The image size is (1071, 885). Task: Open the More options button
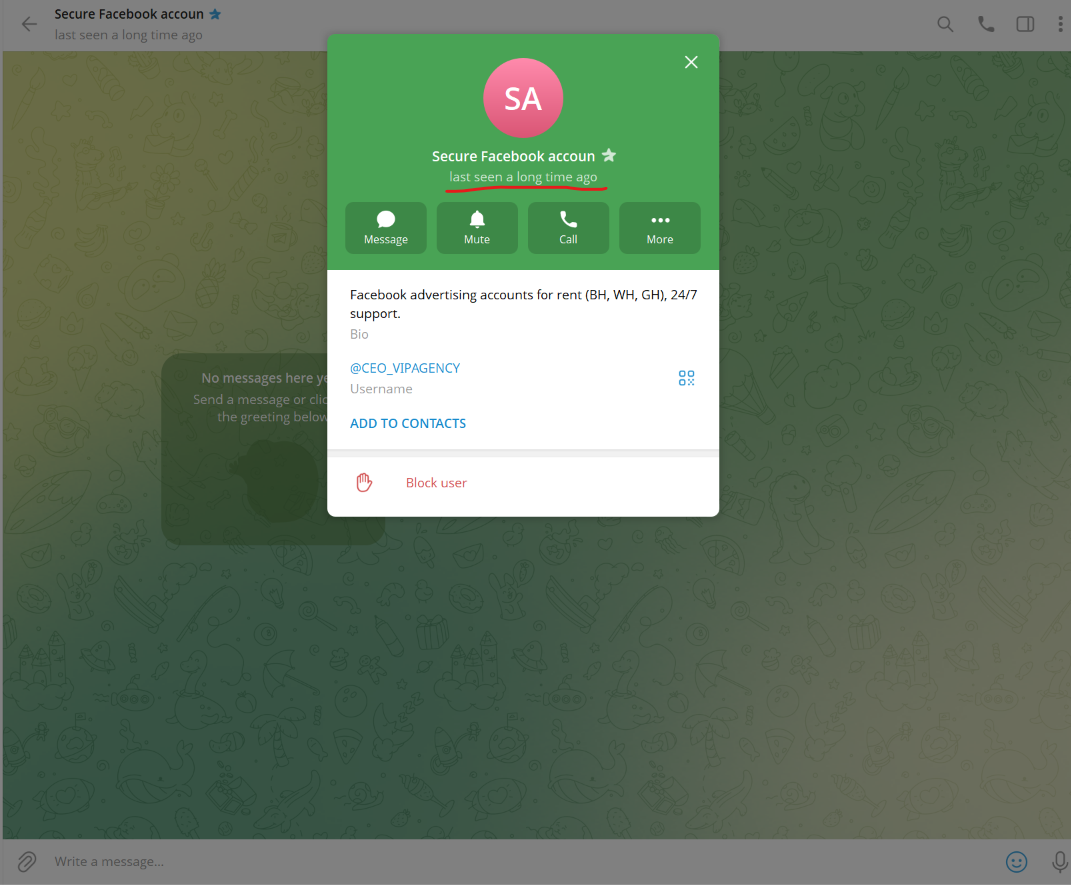660,228
